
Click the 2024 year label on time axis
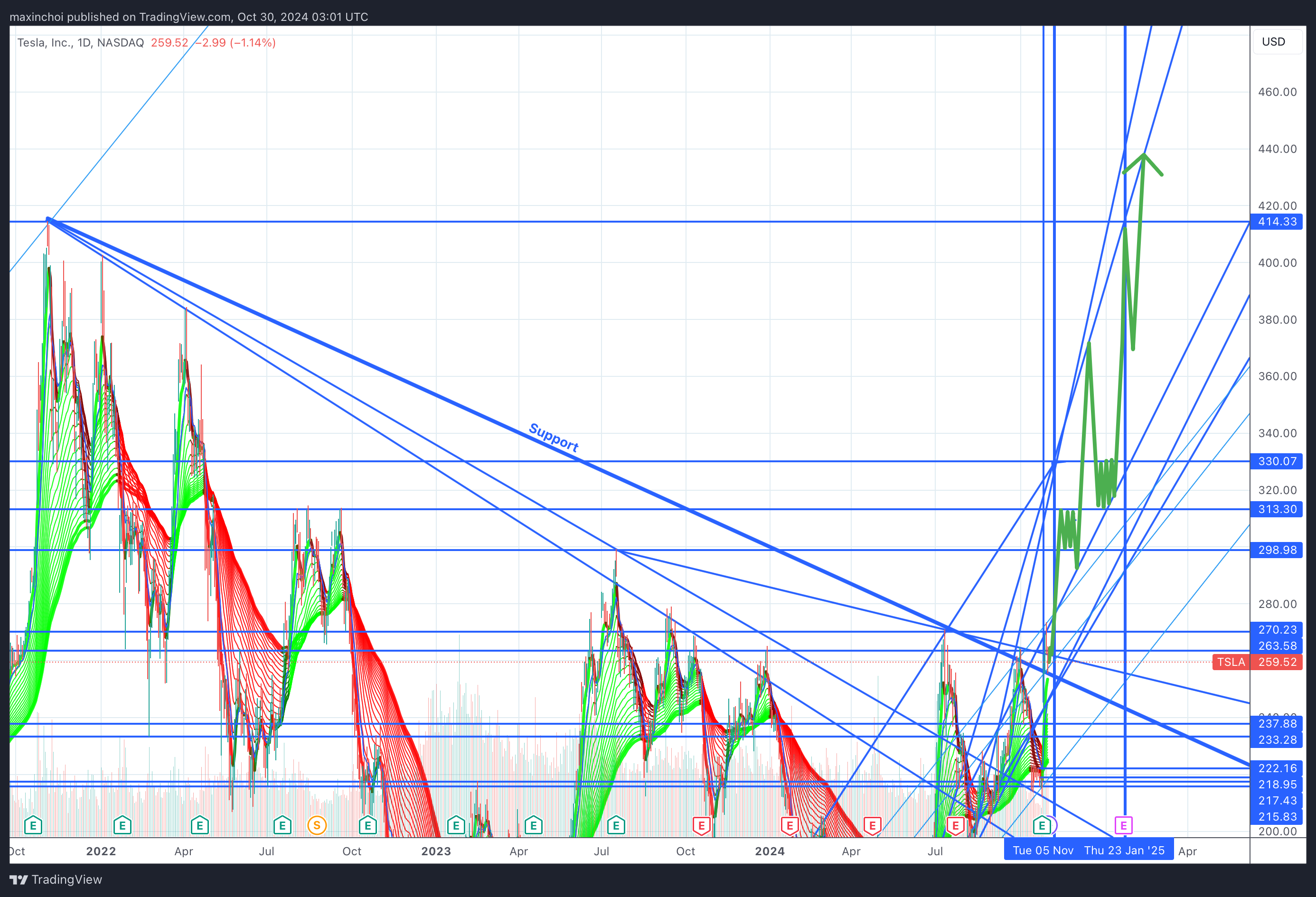pyautogui.click(x=770, y=851)
